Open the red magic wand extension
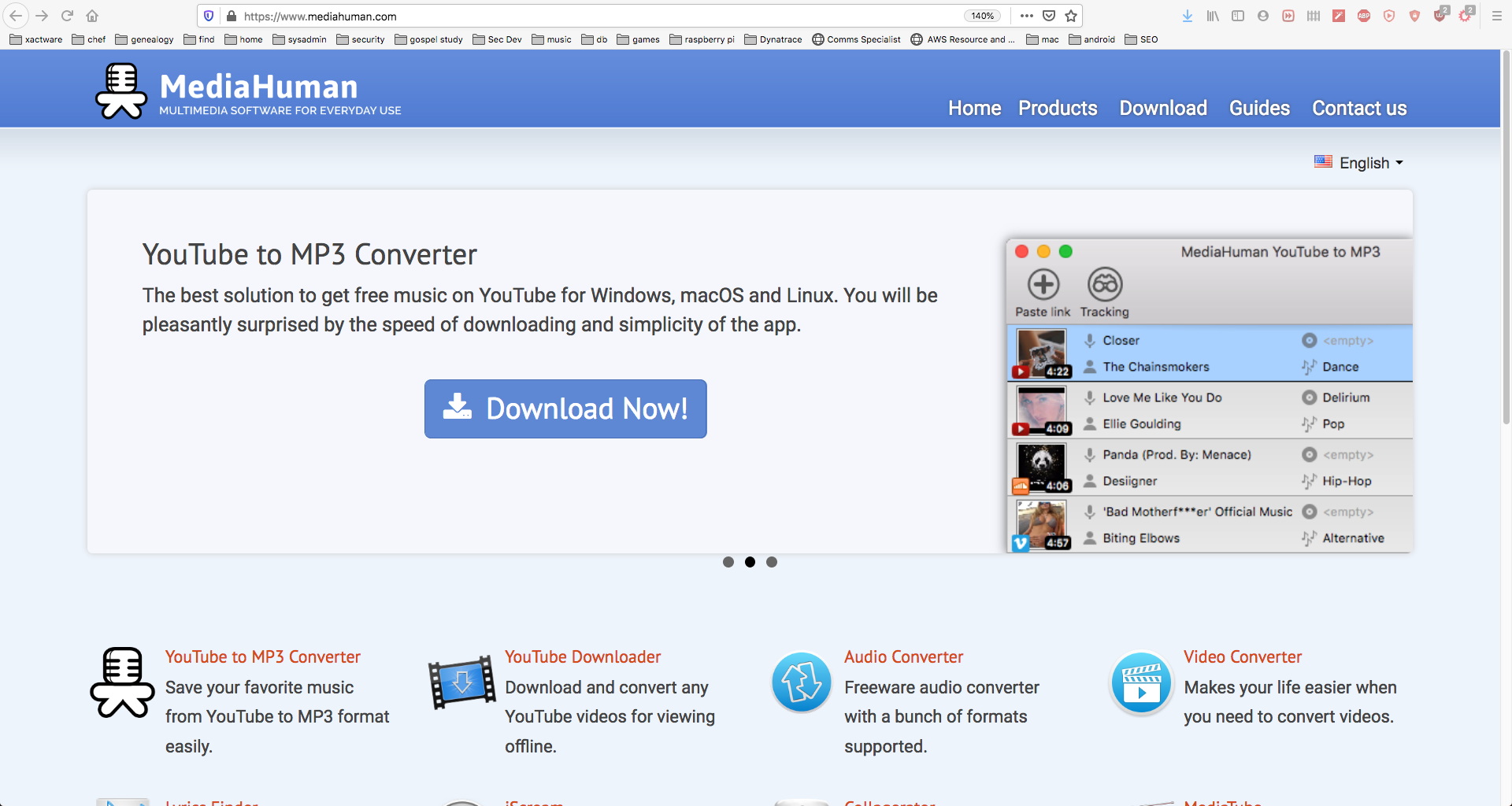The width and height of the screenshot is (1512, 806). 1339,16
